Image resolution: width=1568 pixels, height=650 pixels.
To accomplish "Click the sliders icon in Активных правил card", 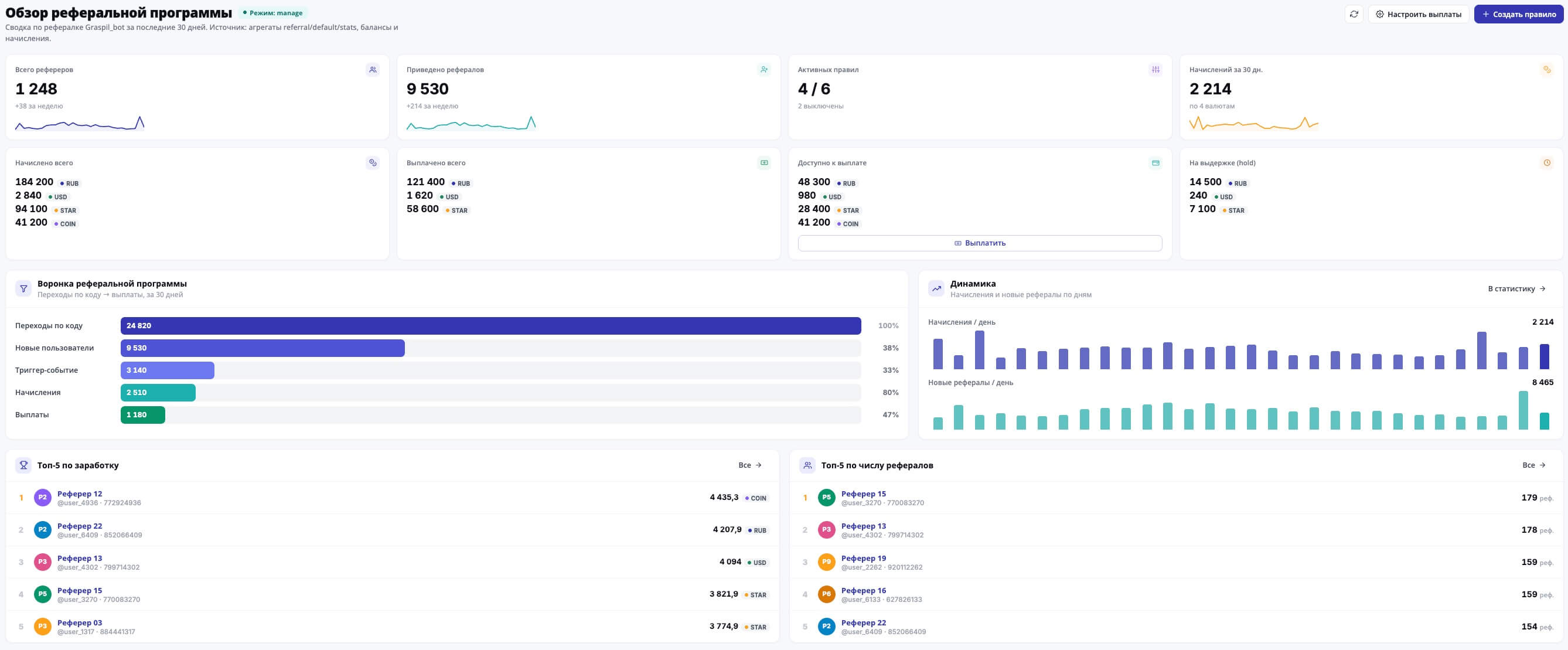I will click(1155, 69).
